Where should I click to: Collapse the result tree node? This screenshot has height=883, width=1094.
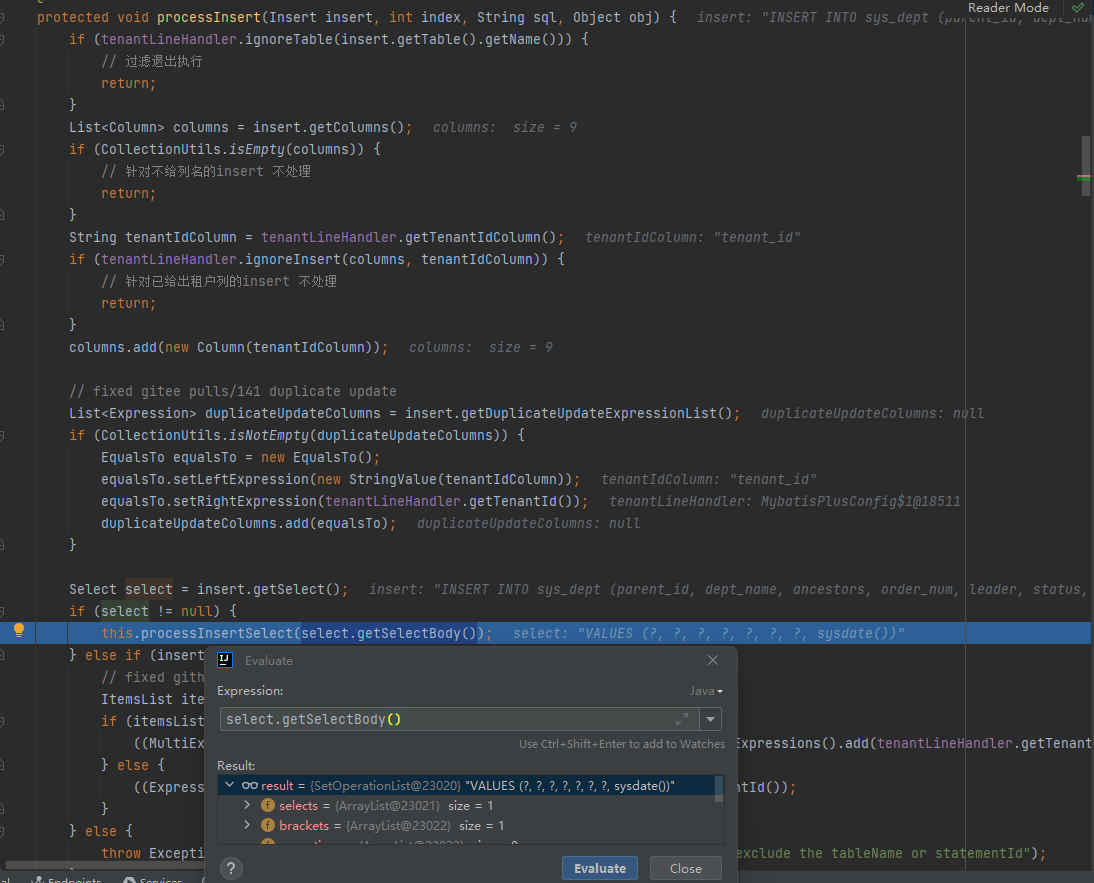tap(230, 785)
